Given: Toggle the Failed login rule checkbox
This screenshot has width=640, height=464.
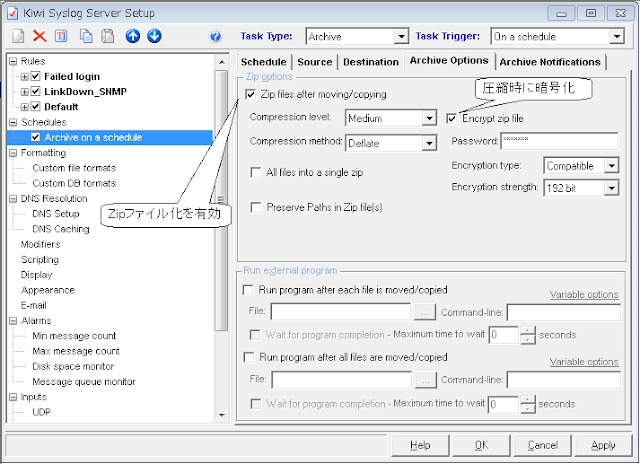Looking at the screenshot, I should [36, 76].
